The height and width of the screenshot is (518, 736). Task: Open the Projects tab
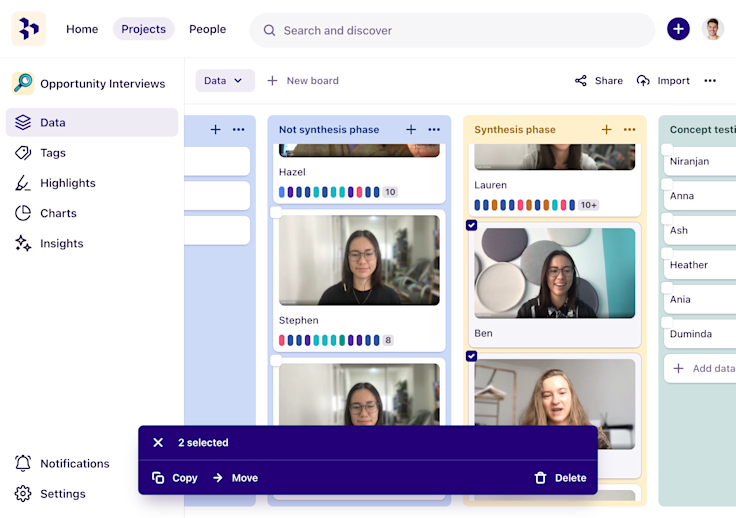144,29
